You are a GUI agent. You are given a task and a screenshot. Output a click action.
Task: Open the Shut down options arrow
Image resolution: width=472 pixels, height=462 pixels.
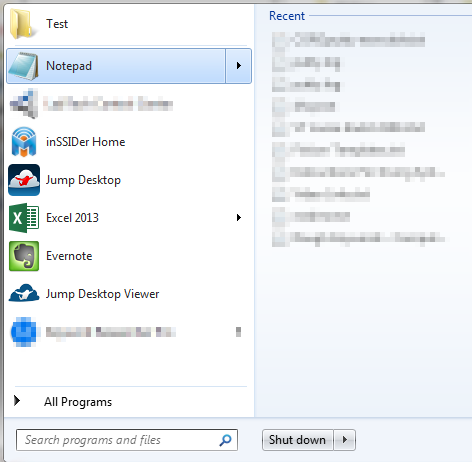point(345,440)
